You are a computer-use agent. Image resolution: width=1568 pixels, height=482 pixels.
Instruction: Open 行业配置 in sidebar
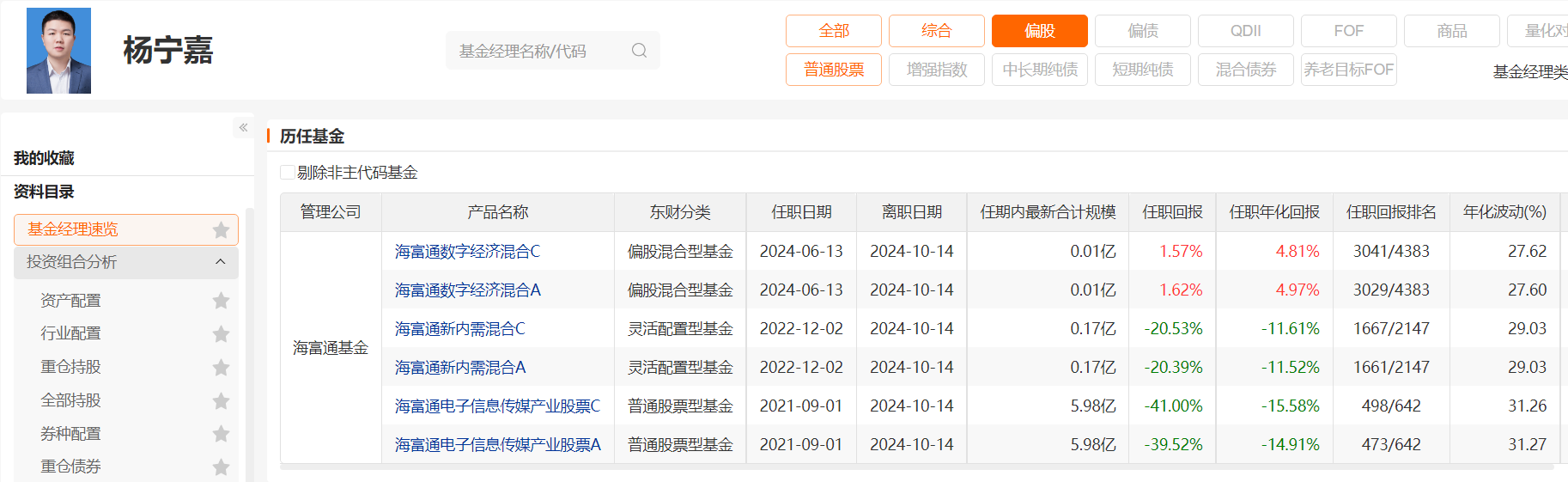point(70,333)
